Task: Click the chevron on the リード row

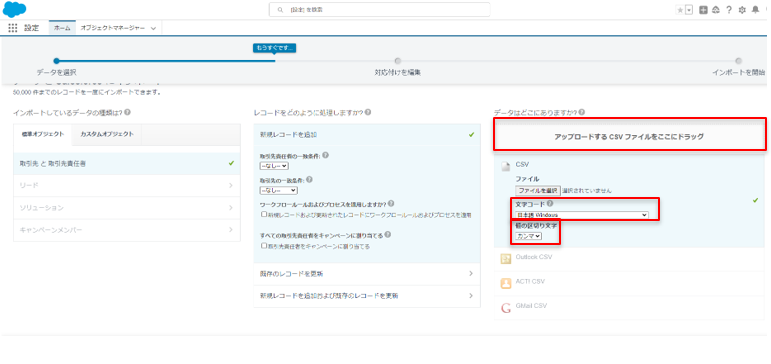Action: [x=230, y=185]
